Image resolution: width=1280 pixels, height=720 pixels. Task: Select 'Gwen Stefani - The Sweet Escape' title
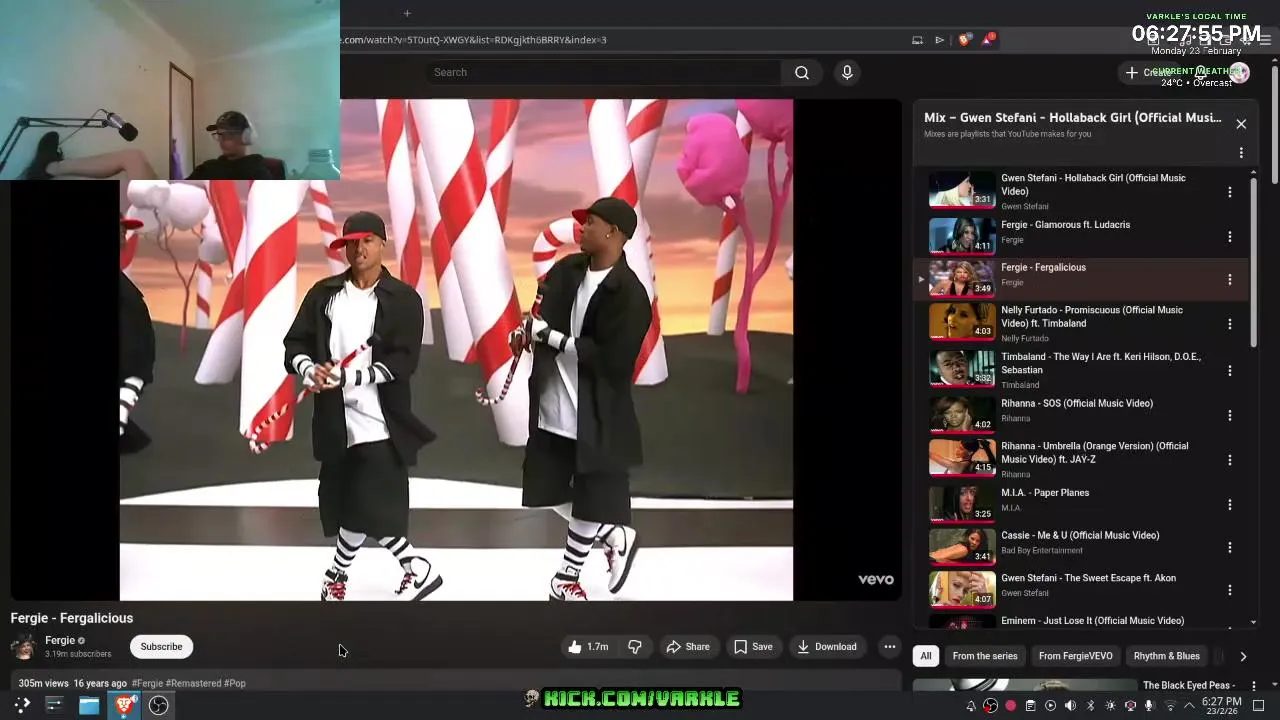[x=1088, y=578]
